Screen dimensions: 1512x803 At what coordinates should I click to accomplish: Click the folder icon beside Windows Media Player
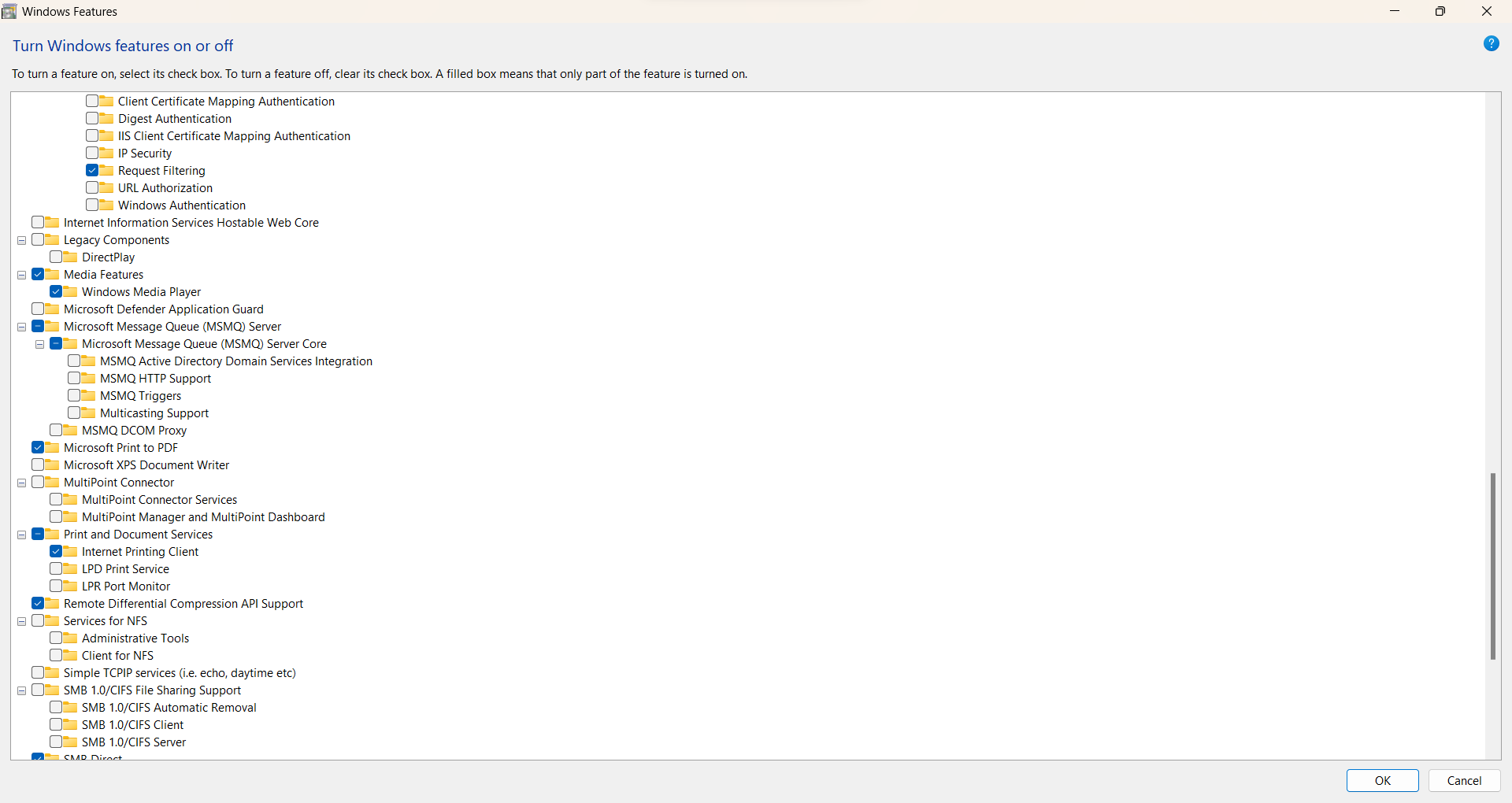(x=69, y=291)
